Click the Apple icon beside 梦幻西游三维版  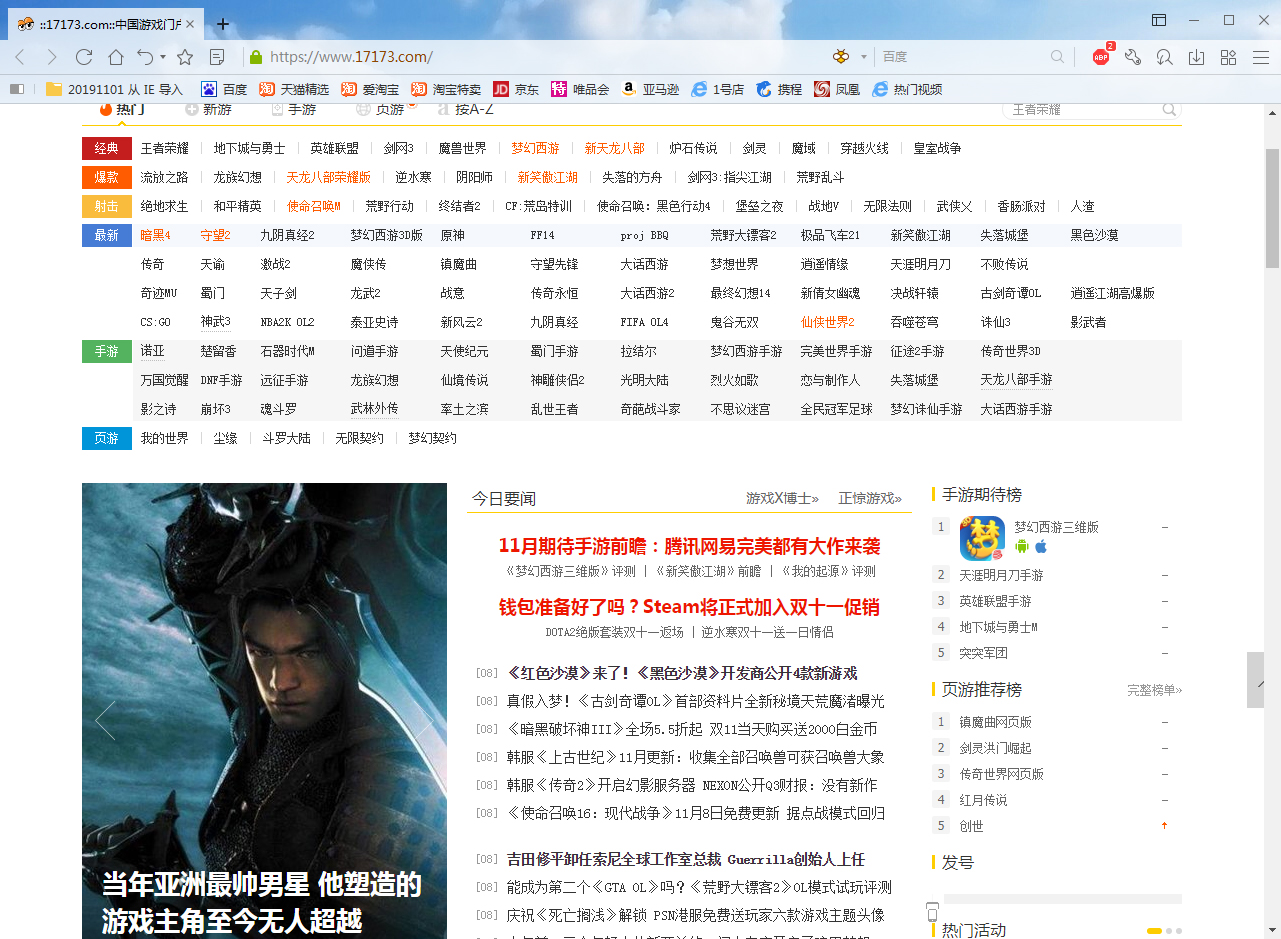click(x=1041, y=548)
